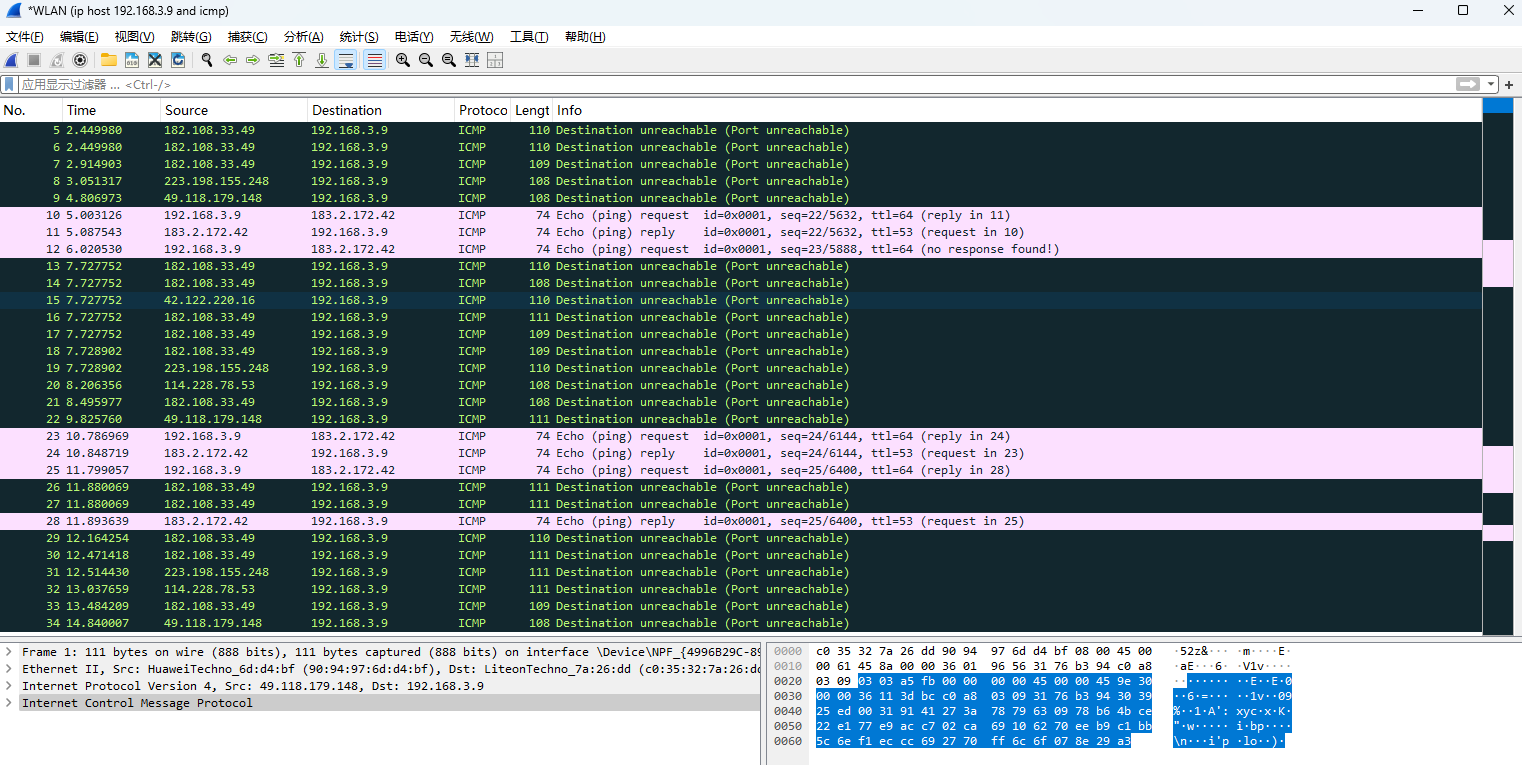Open the 工具(T) menu
Image resolution: width=1522 pixels, height=765 pixels.
pyautogui.click(x=529, y=37)
